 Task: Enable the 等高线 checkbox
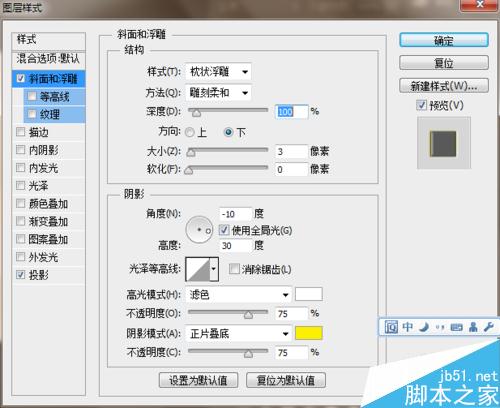tap(32, 96)
